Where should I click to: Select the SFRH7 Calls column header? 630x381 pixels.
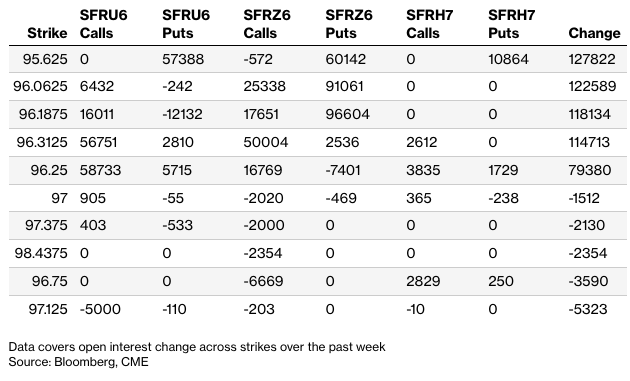430,24
